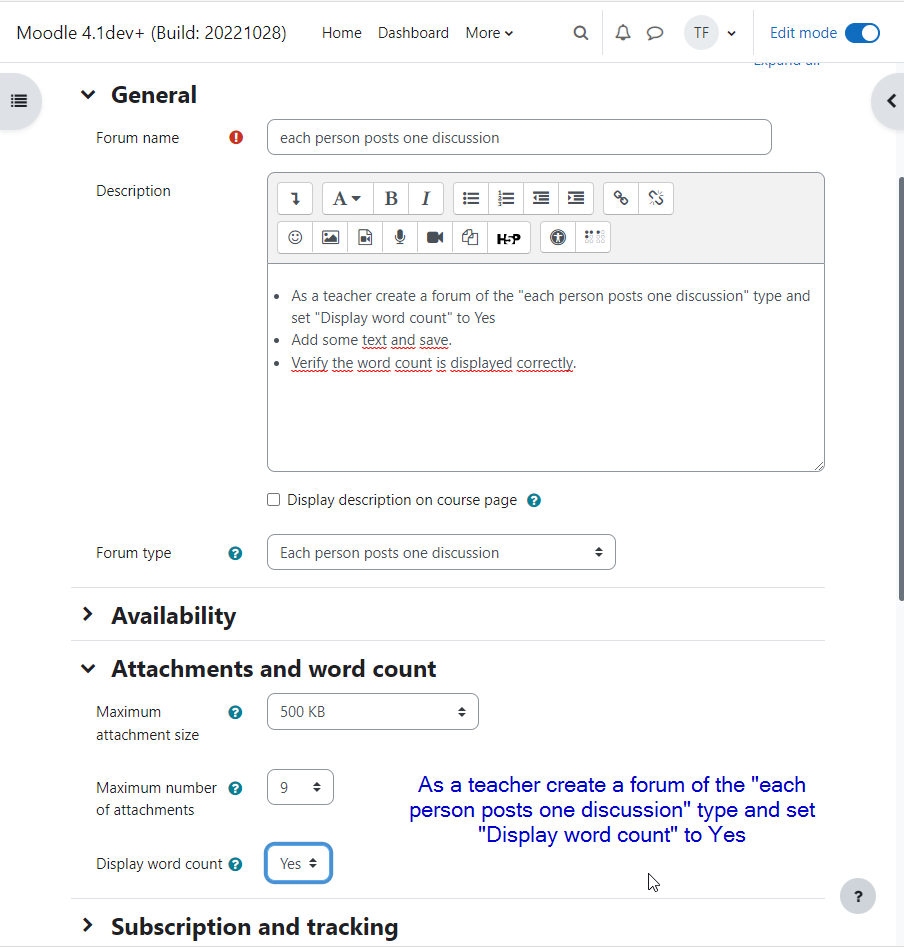This screenshot has height=947, width=904.
Task: Expand the Subscription and tracking section
Action: (88, 925)
